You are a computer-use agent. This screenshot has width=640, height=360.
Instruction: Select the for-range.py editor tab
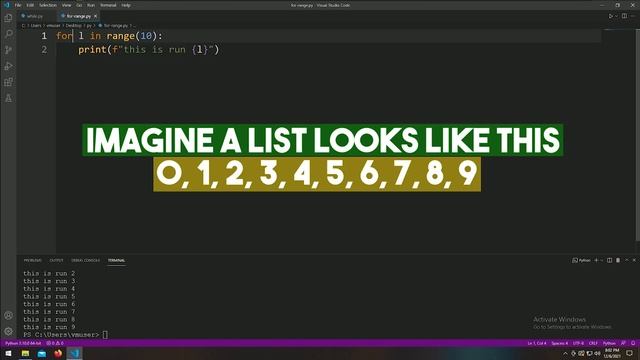click(x=79, y=16)
